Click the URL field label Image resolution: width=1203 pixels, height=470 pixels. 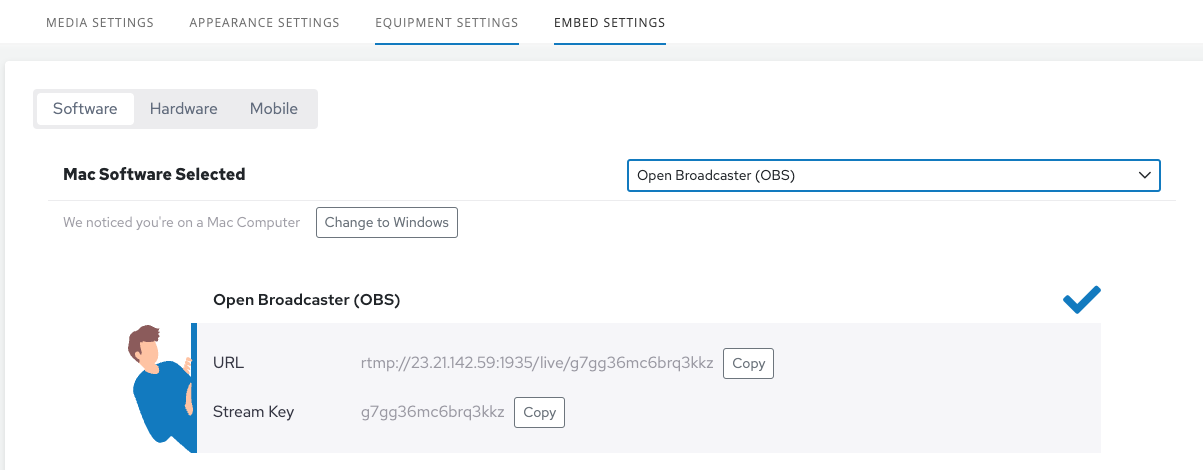click(x=228, y=363)
